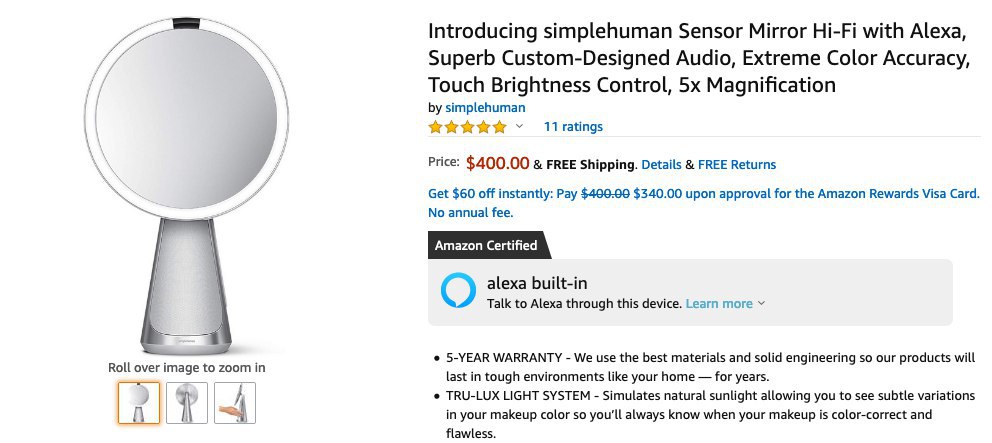Select the first front-view mirror thumbnail
Screen dimensions: 992x443
pos(138,403)
